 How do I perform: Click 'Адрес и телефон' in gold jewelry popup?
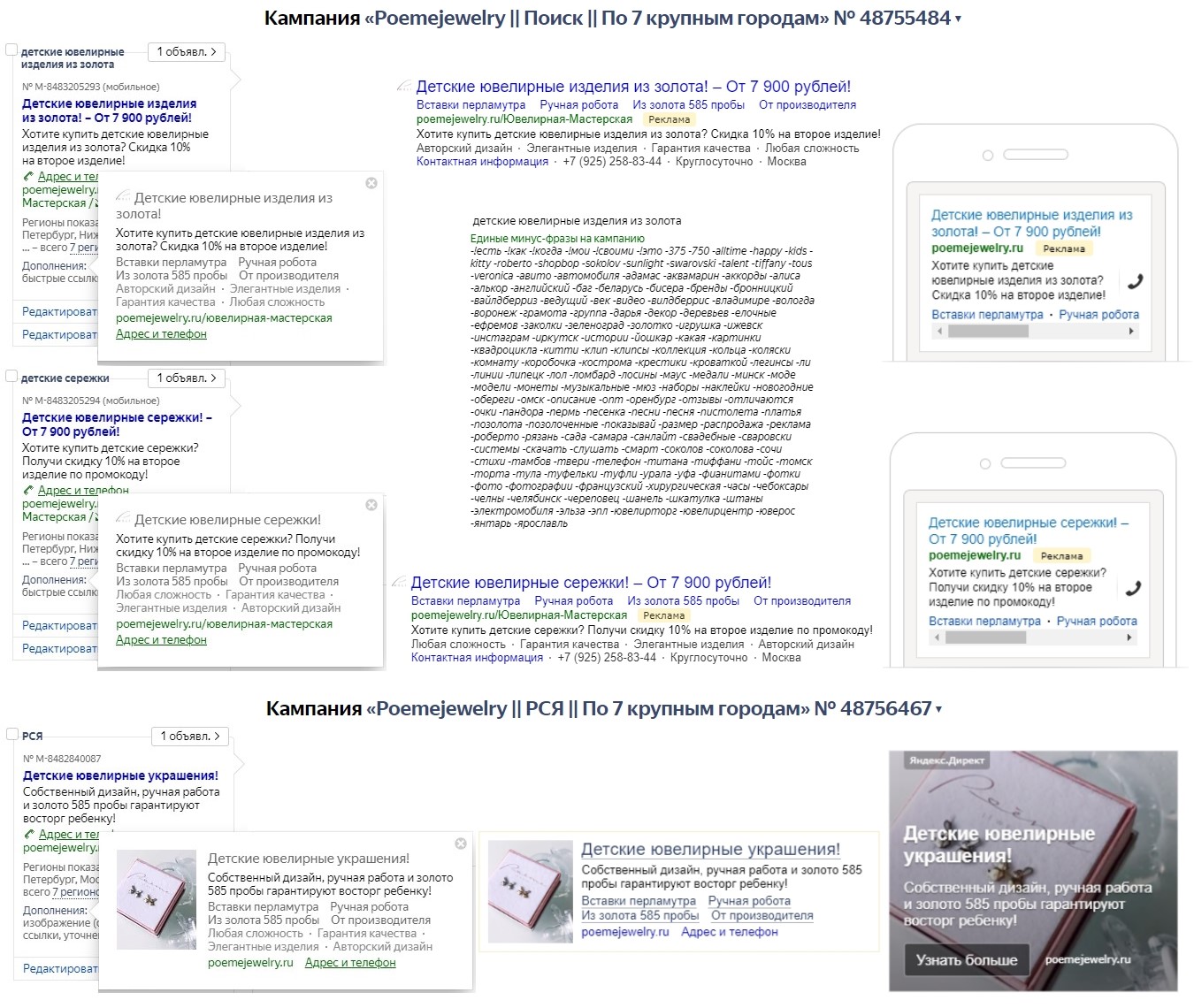pyautogui.click(x=161, y=334)
